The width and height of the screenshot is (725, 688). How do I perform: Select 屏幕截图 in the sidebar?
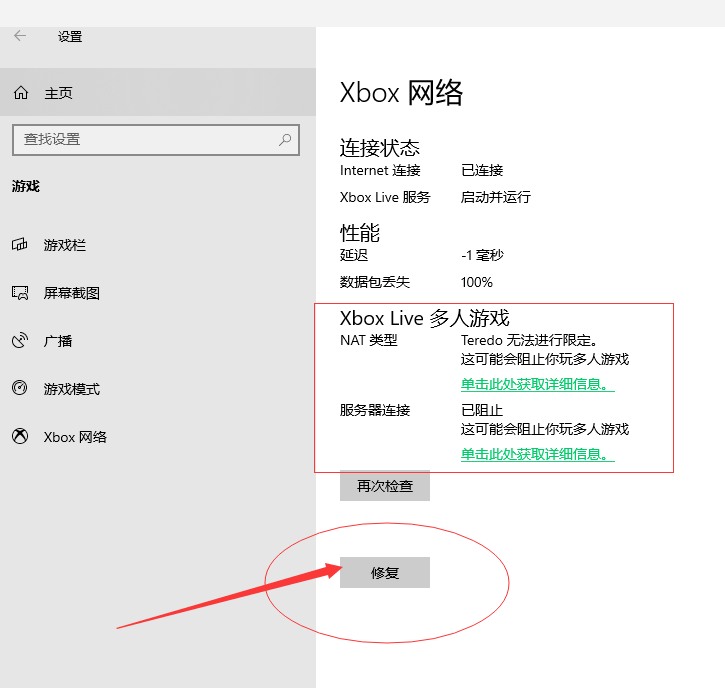point(158,293)
